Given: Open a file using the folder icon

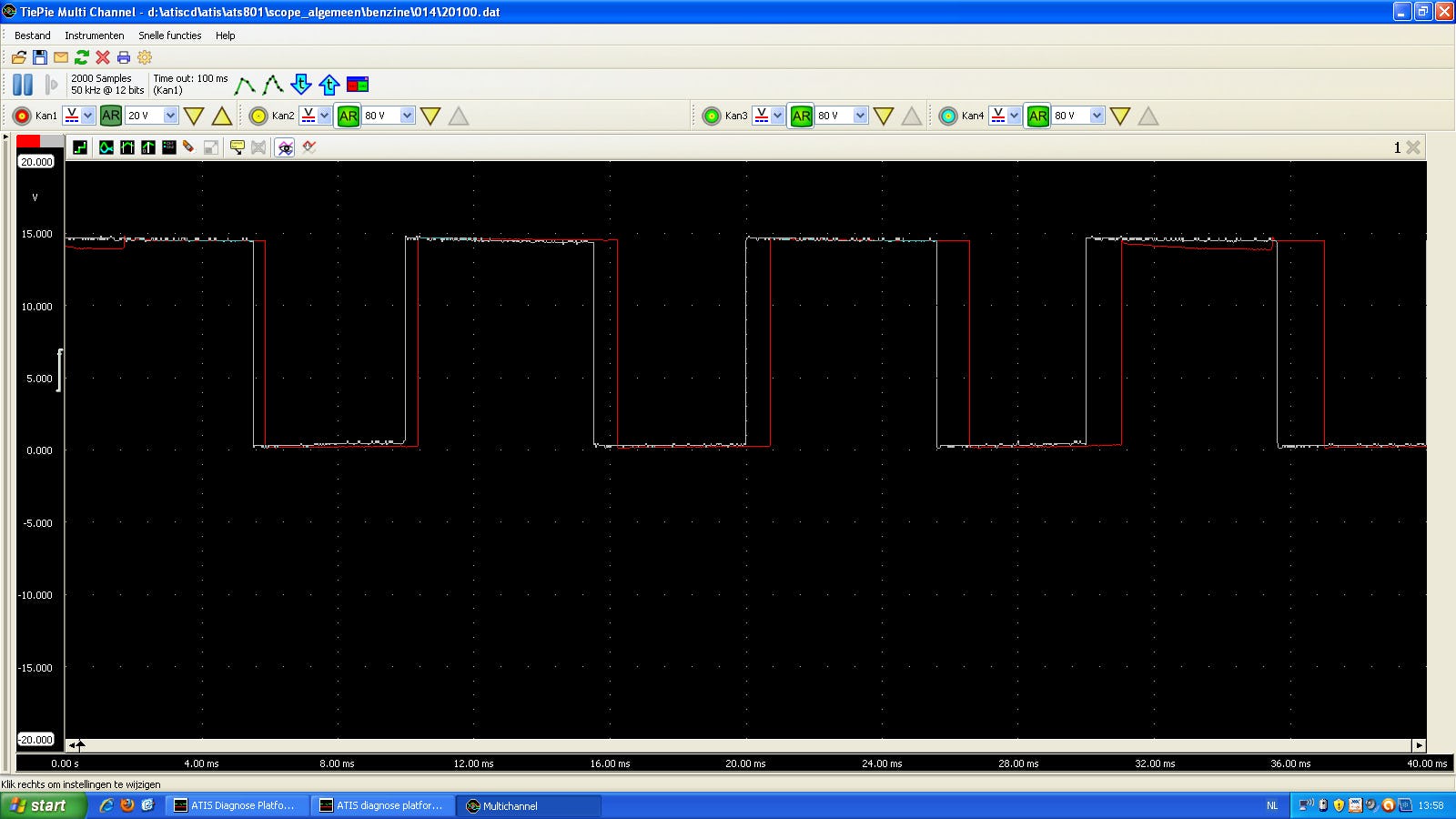Looking at the screenshot, I should [19, 57].
